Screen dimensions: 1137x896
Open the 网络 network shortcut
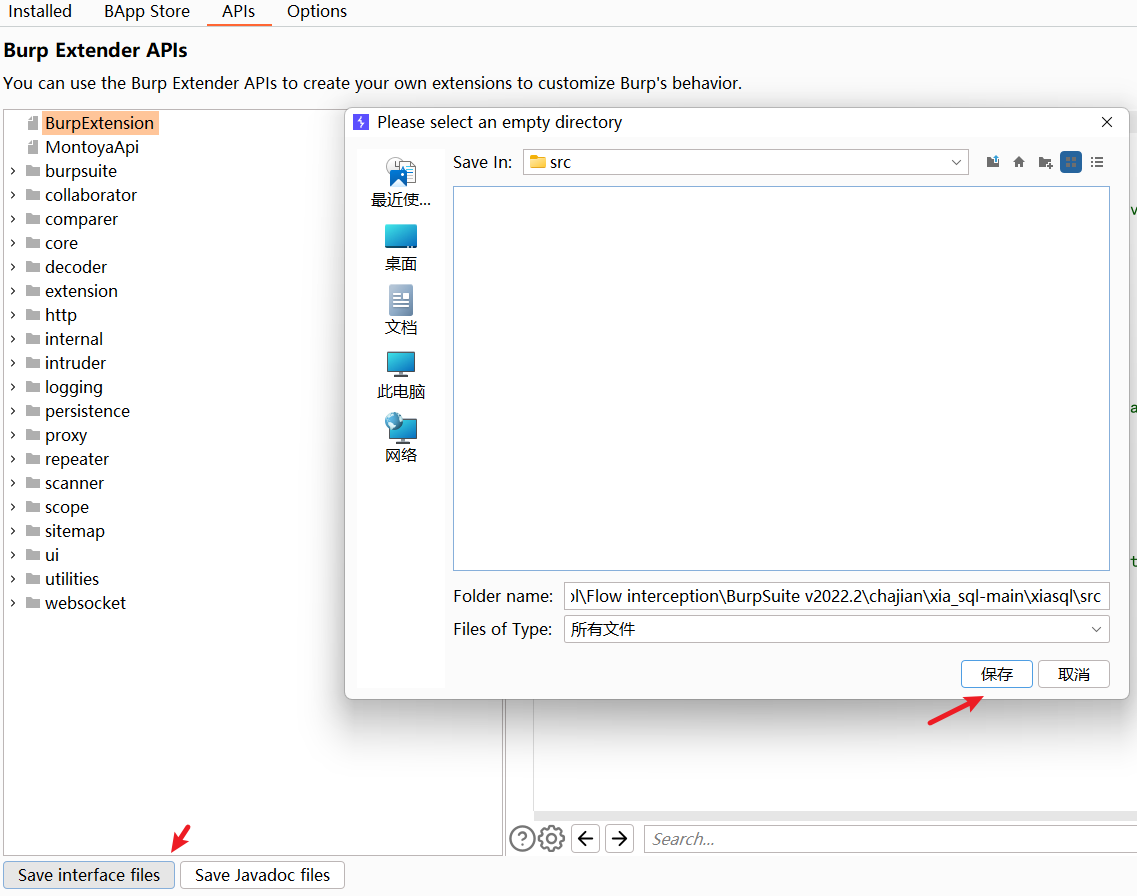click(x=401, y=439)
